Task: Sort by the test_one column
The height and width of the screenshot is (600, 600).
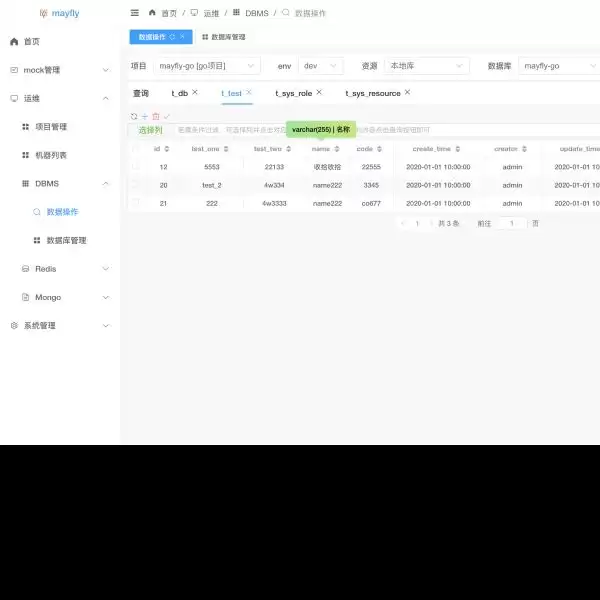Action: tap(226, 149)
